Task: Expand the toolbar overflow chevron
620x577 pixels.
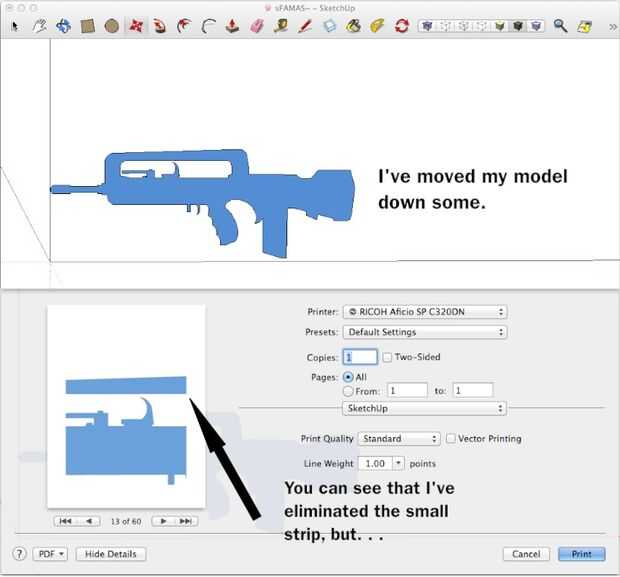Action: [x=612, y=27]
